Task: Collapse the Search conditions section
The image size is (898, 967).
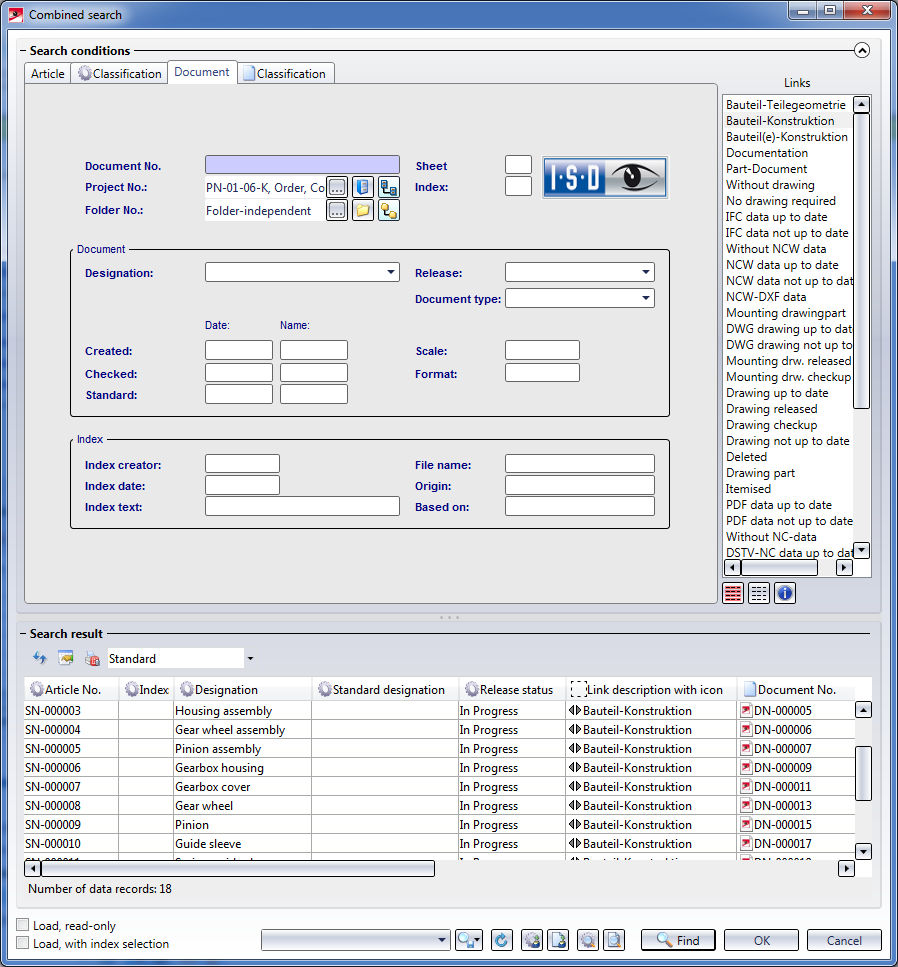Action: click(862, 50)
